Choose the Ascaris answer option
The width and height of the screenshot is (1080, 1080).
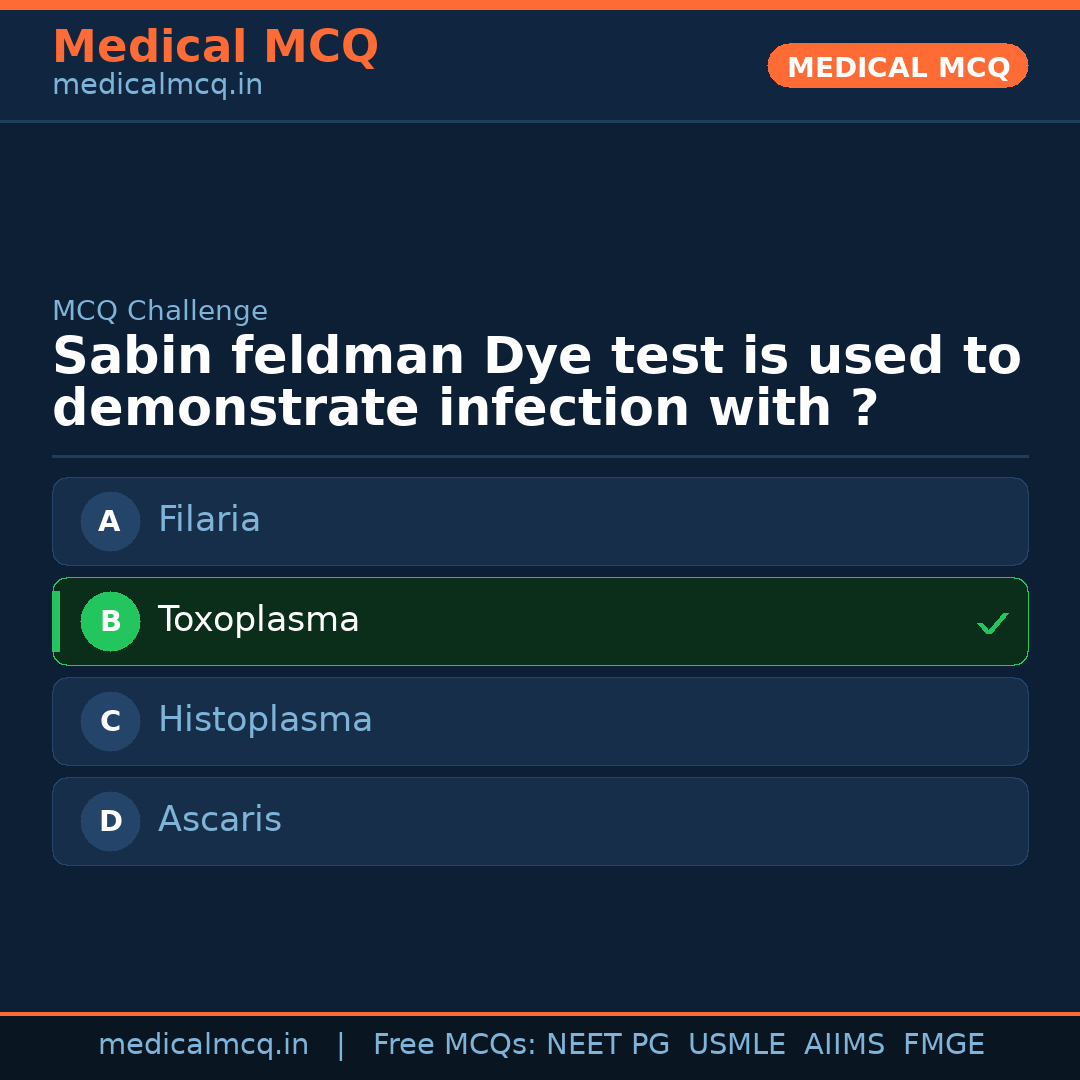pyautogui.click(x=540, y=821)
